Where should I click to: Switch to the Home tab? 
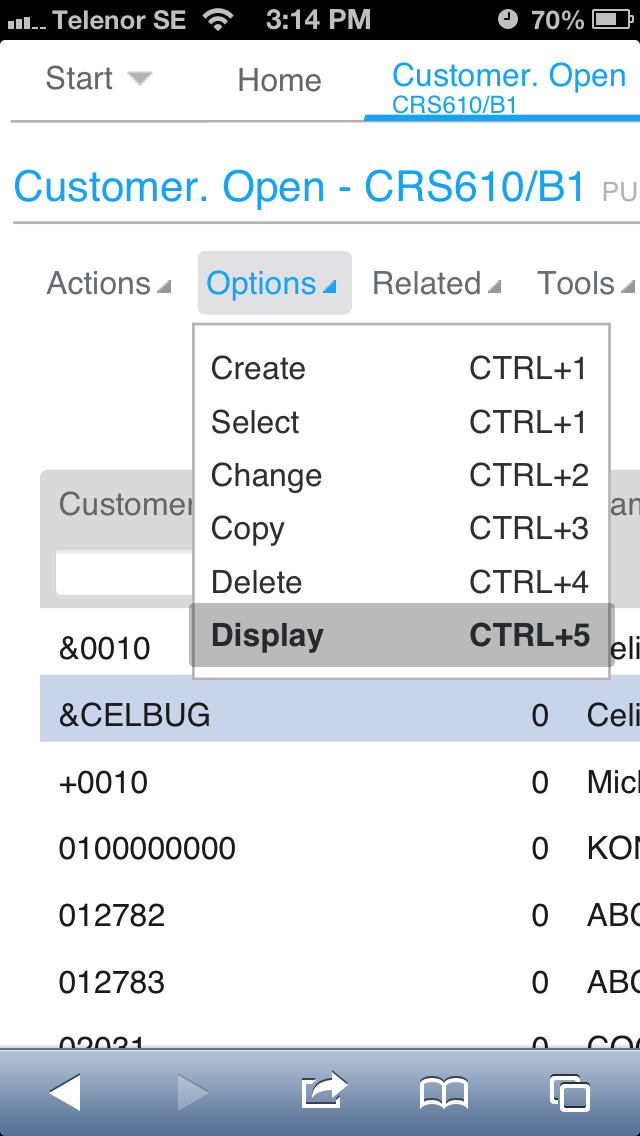[278, 80]
